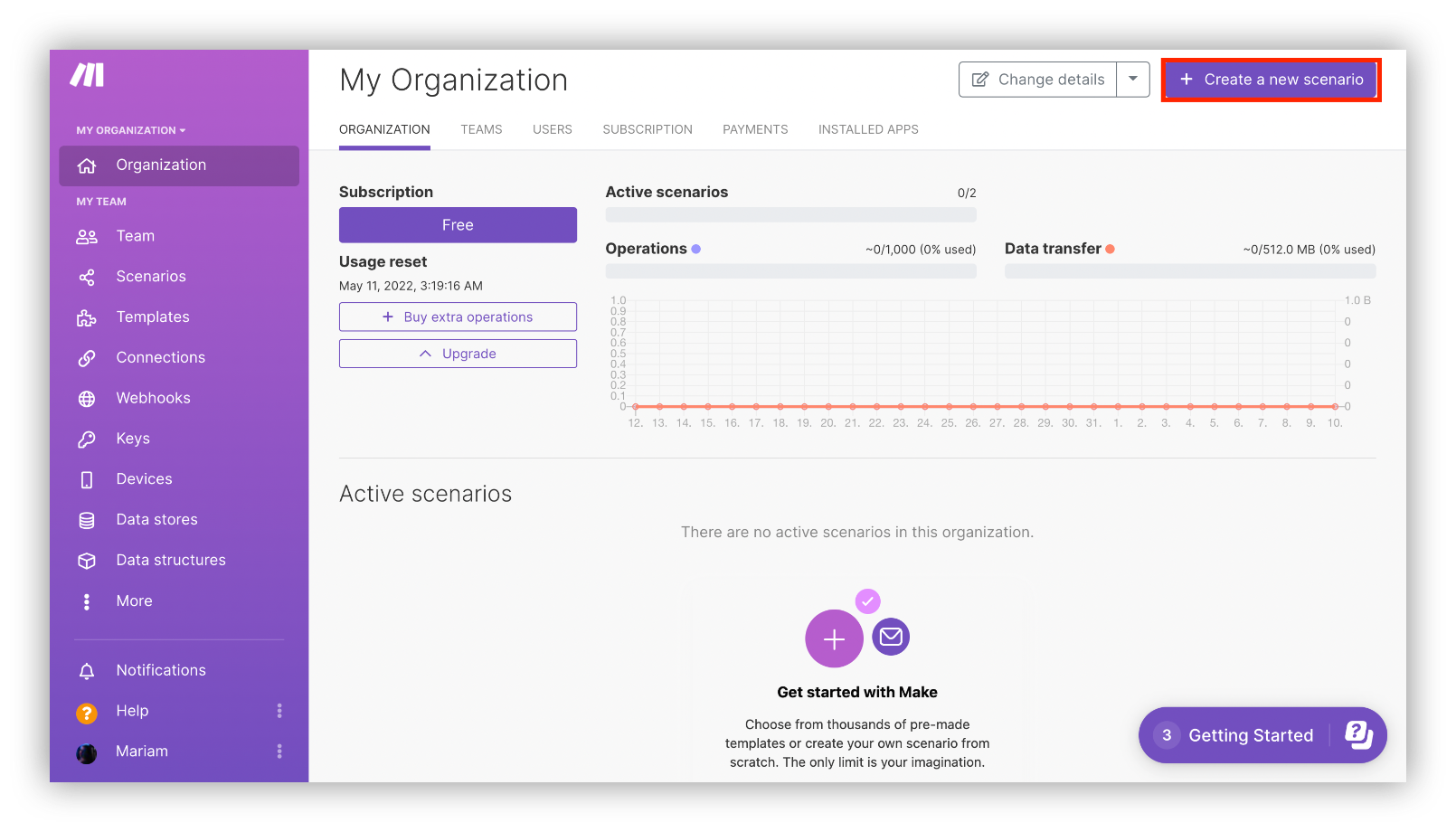
Task: Click Create a new scenario button
Action: tap(1271, 80)
